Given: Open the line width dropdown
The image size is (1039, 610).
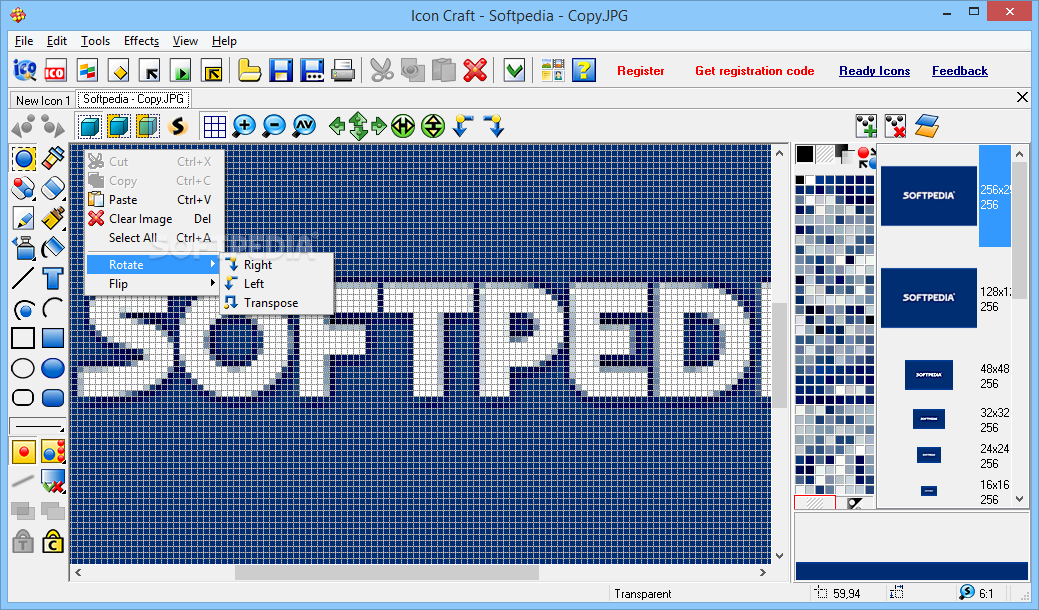Looking at the screenshot, I should point(38,426).
